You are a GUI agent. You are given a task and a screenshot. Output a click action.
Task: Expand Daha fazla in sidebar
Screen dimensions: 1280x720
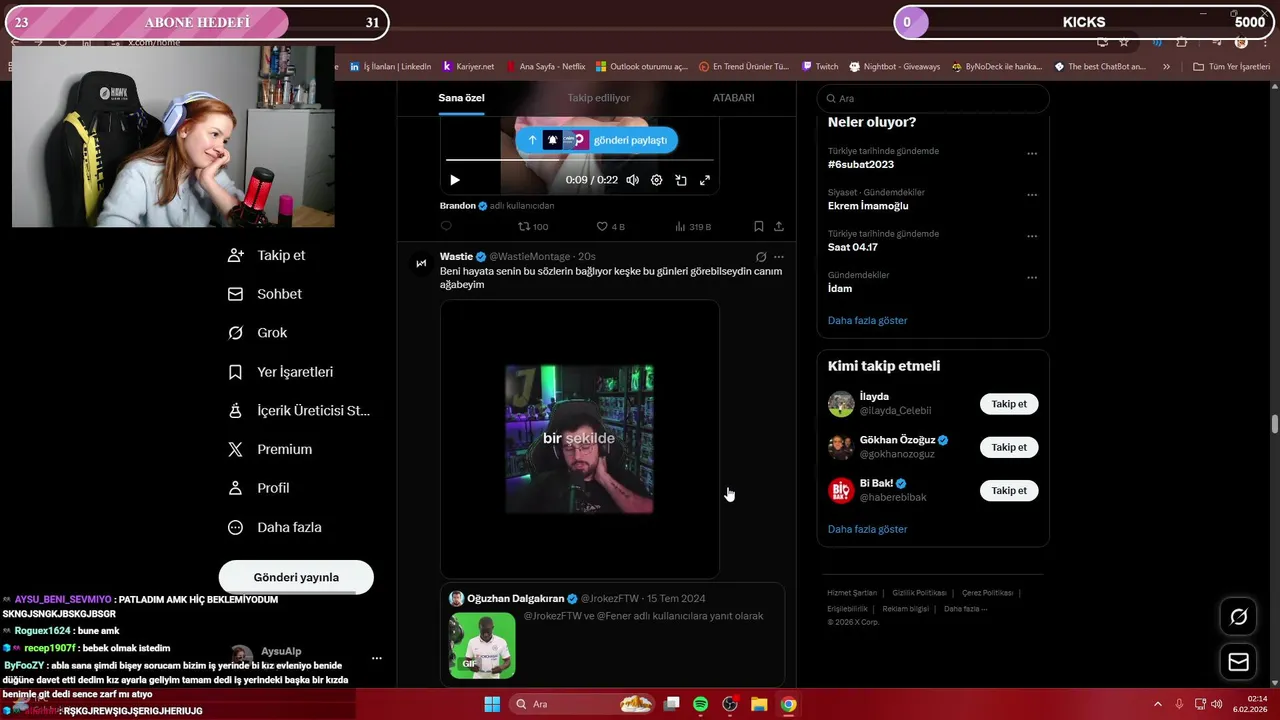pyautogui.click(x=275, y=527)
